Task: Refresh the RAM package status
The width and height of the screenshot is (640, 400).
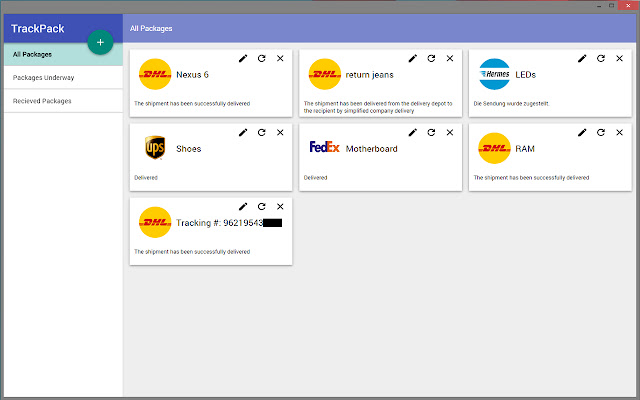Action: tap(601, 132)
